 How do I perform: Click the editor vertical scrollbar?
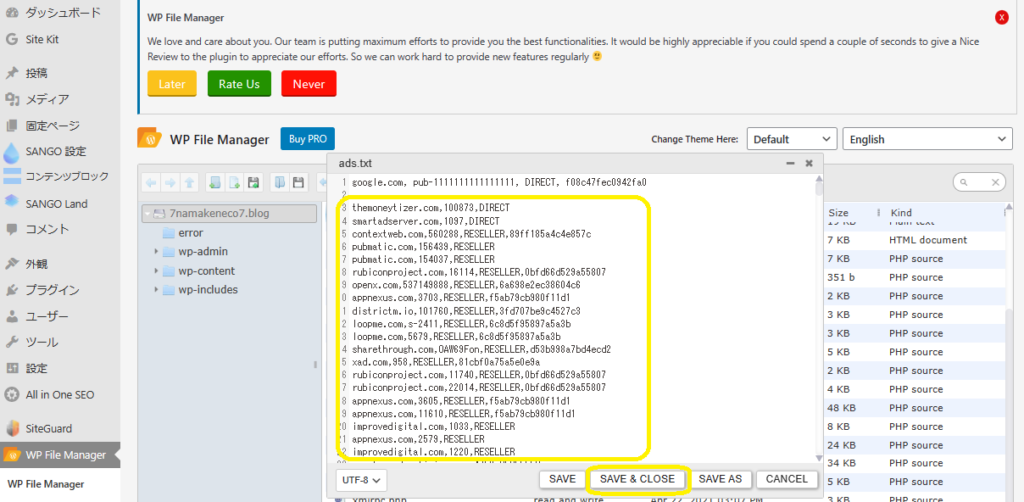819,188
